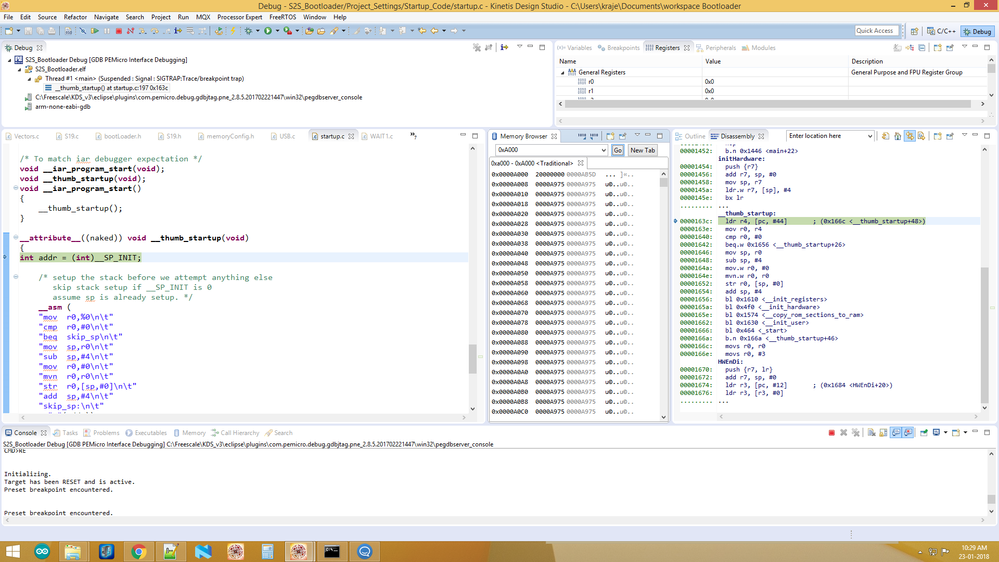
Task: Collapse the S2S_Bootloader.elf tree node
Action: [x=20, y=69]
